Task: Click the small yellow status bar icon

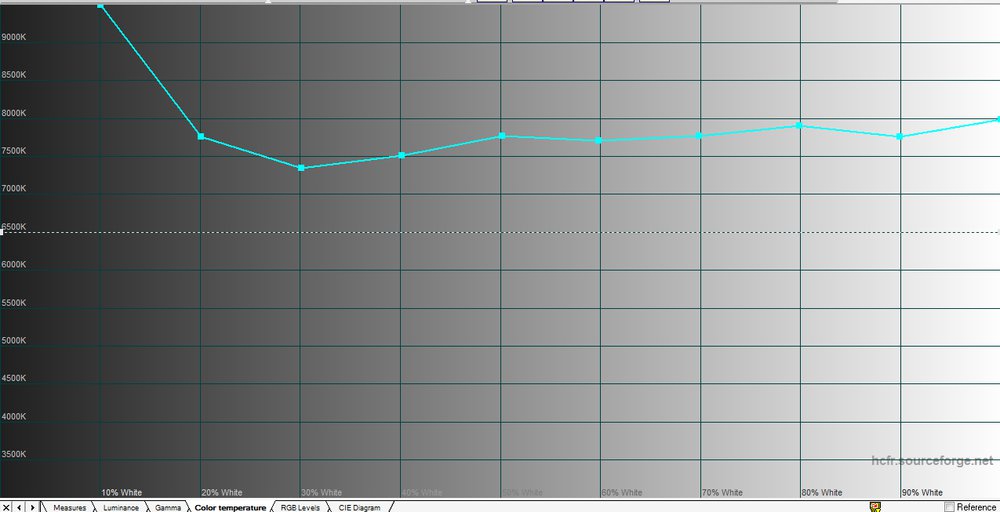Action: (875, 507)
